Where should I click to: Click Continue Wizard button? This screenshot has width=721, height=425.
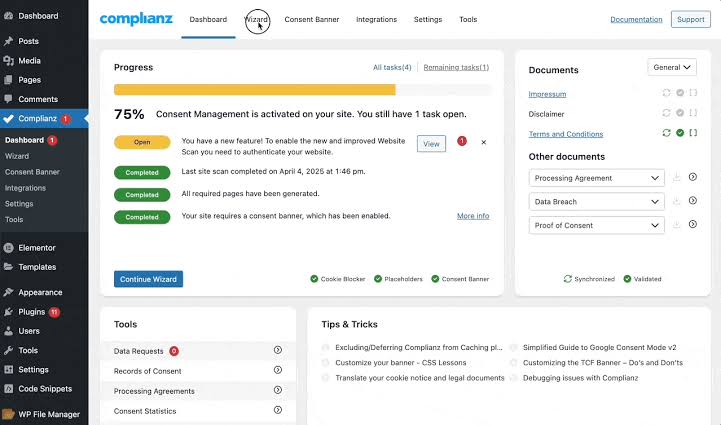(x=148, y=279)
